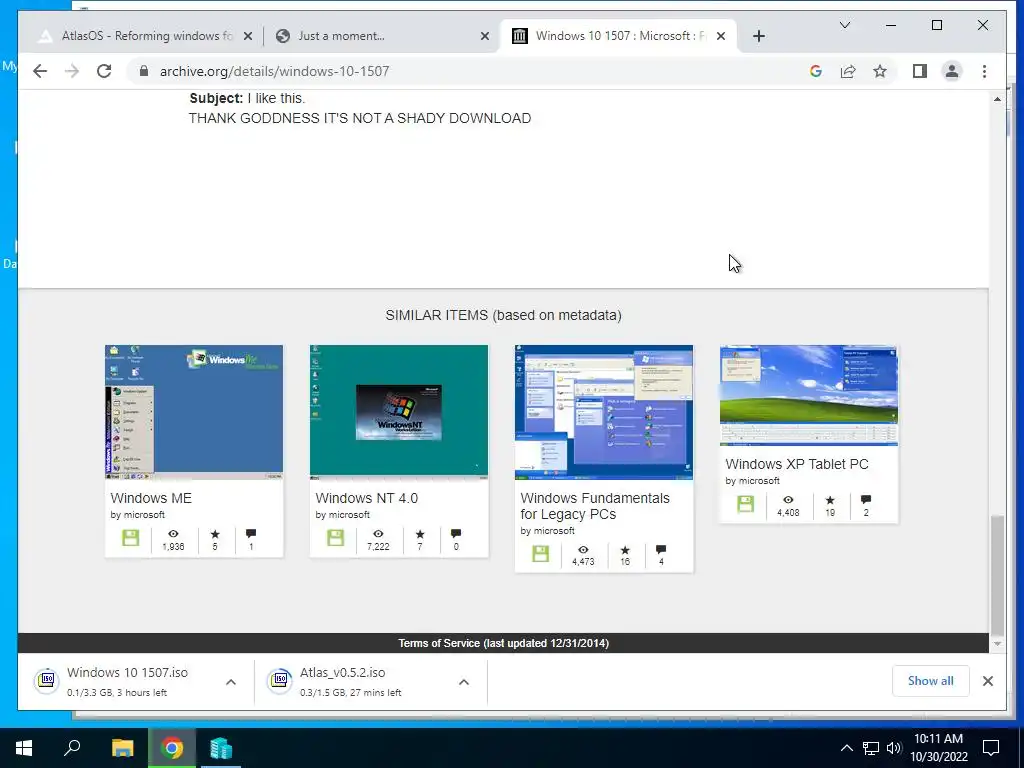Open the Windows ME title link
Image resolution: width=1024 pixels, height=768 pixels.
click(x=151, y=498)
